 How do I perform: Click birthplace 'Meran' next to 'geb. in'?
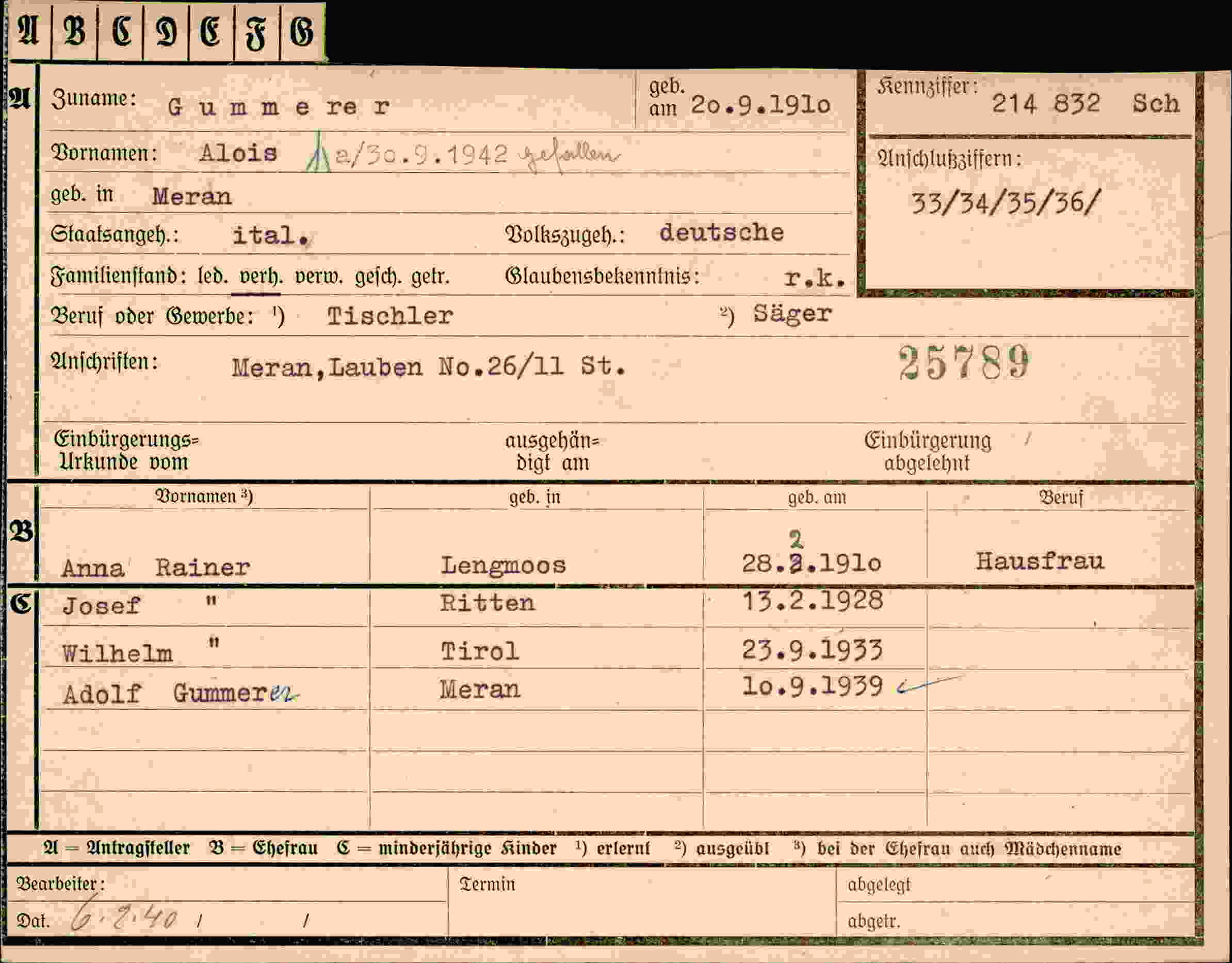pyautogui.click(x=192, y=196)
